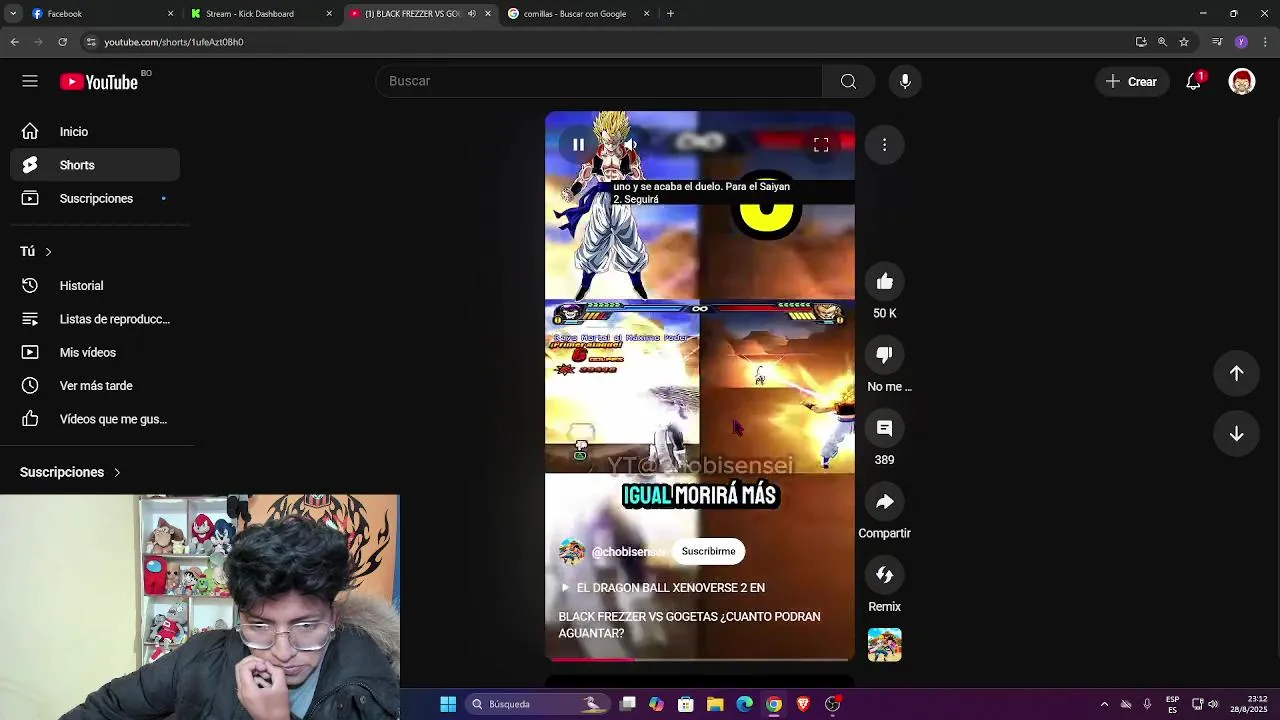1280x720 pixels.
Task: Open the Windows Start menu
Action: (448, 704)
